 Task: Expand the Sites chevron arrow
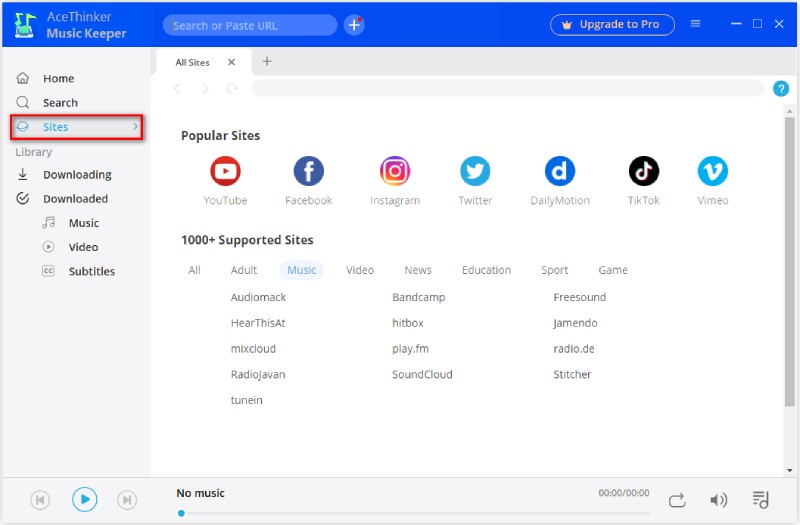[135, 126]
